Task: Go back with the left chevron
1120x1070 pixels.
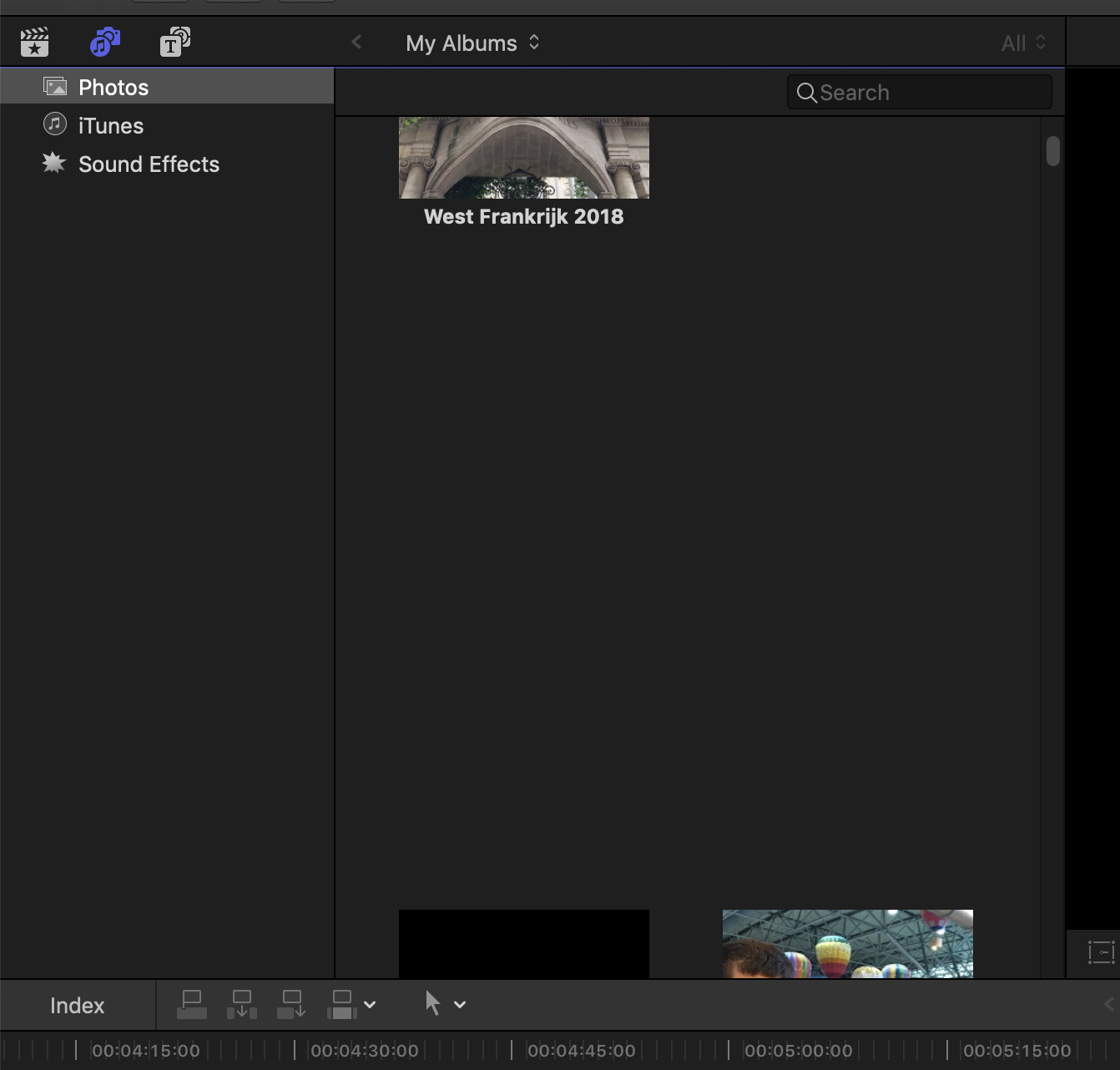Action: click(356, 42)
